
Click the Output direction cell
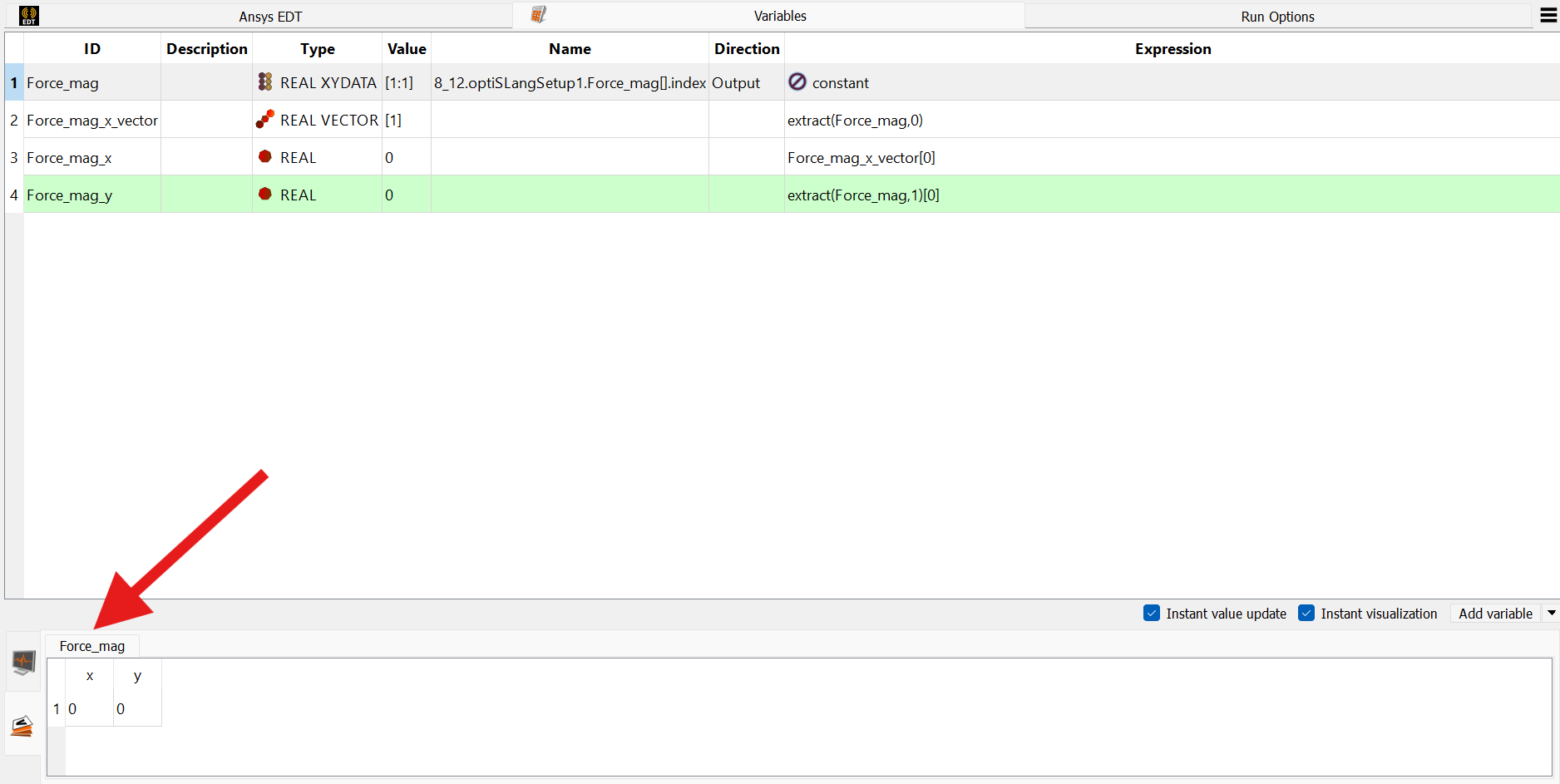747,83
